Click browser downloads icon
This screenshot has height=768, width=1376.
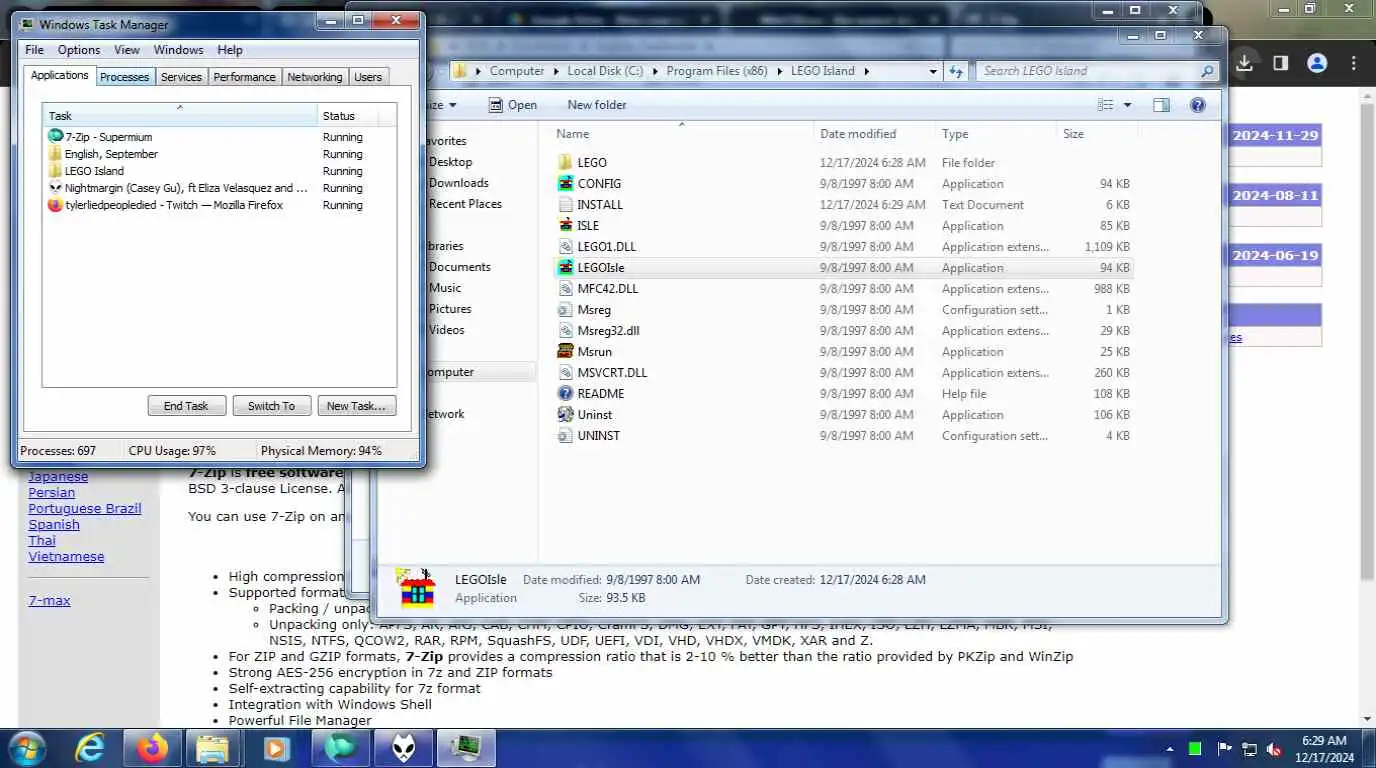(1244, 63)
